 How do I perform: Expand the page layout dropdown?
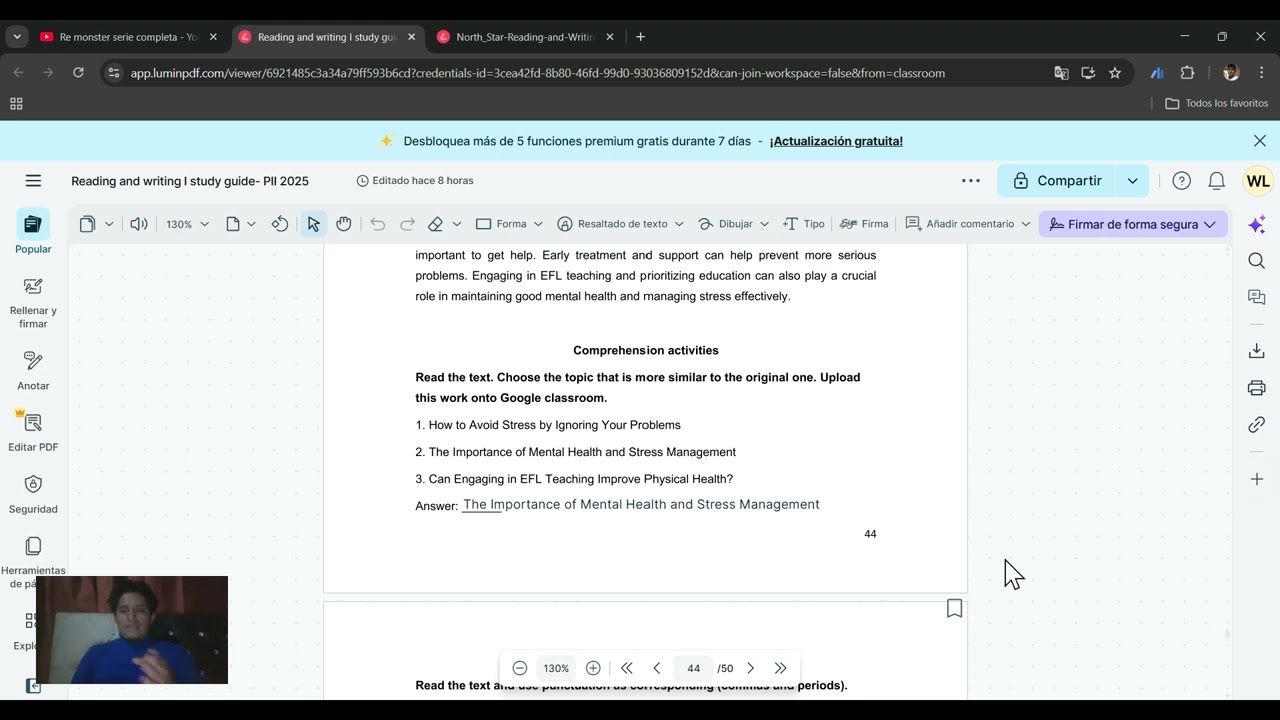tap(251, 224)
